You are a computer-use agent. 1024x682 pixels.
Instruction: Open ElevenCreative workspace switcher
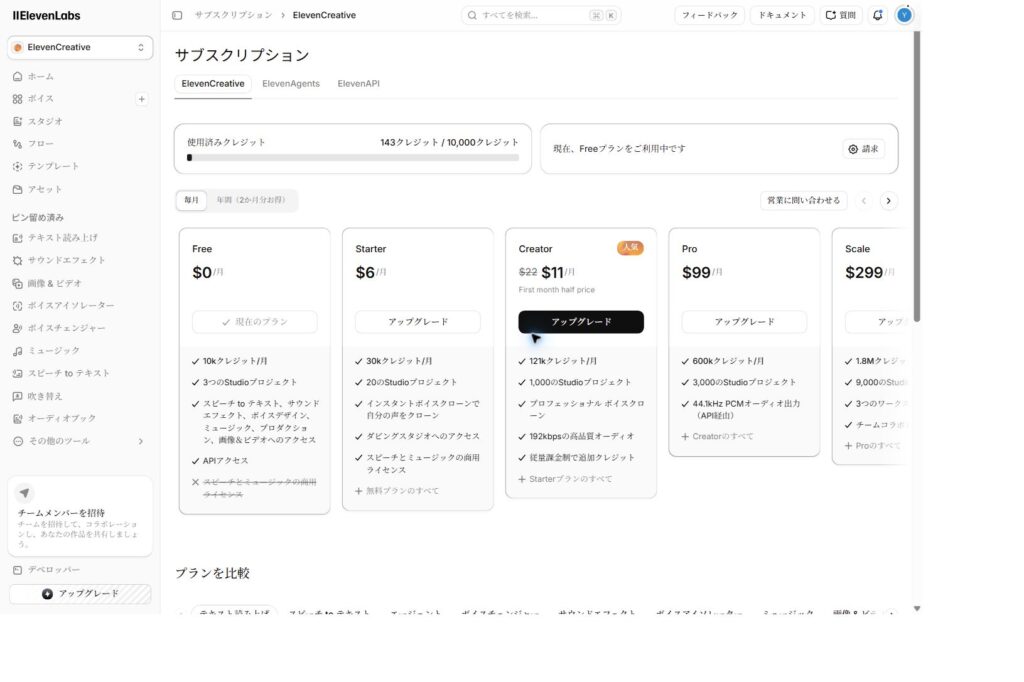(x=80, y=47)
